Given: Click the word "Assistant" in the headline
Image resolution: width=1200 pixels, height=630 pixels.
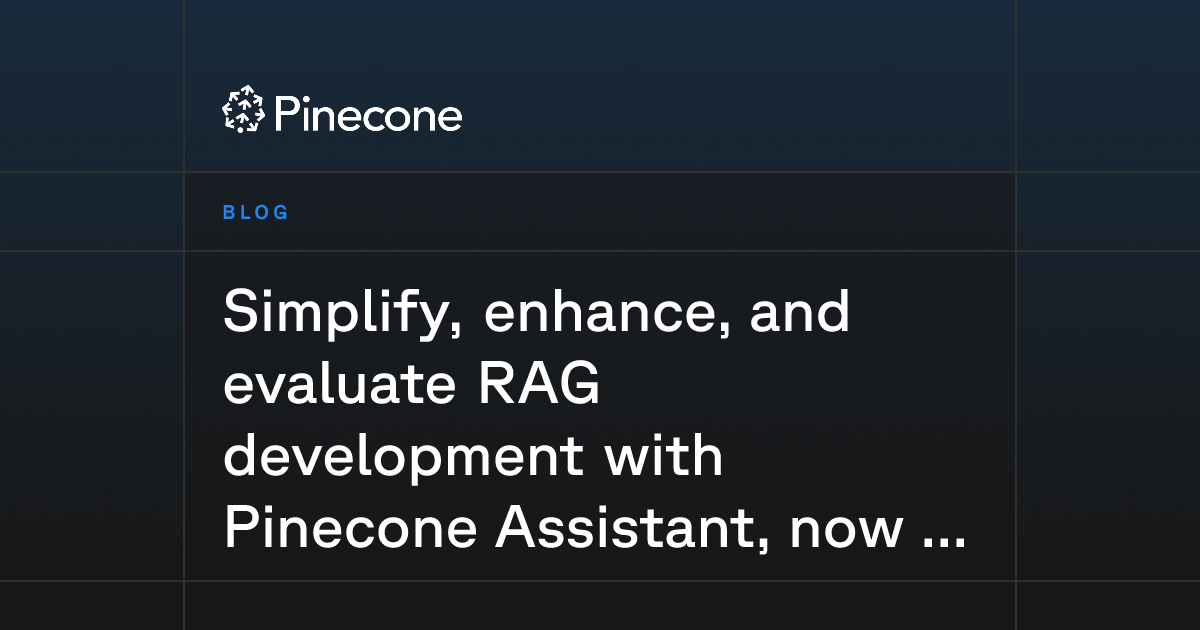Looking at the screenshot, I should (631, 531).
